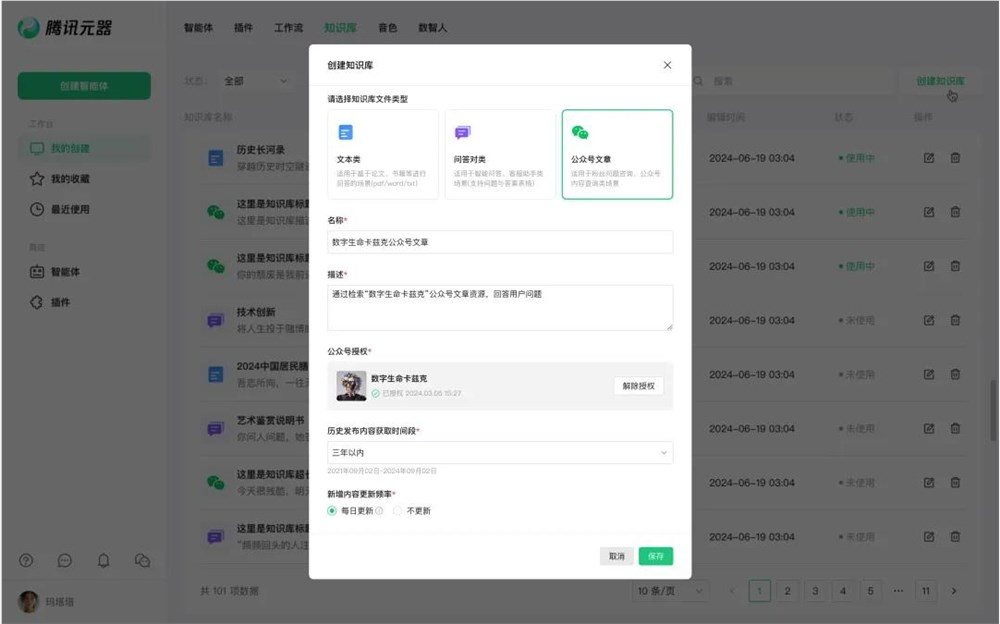
Task: Switch to the 工作流 tab
Action: 289,28
